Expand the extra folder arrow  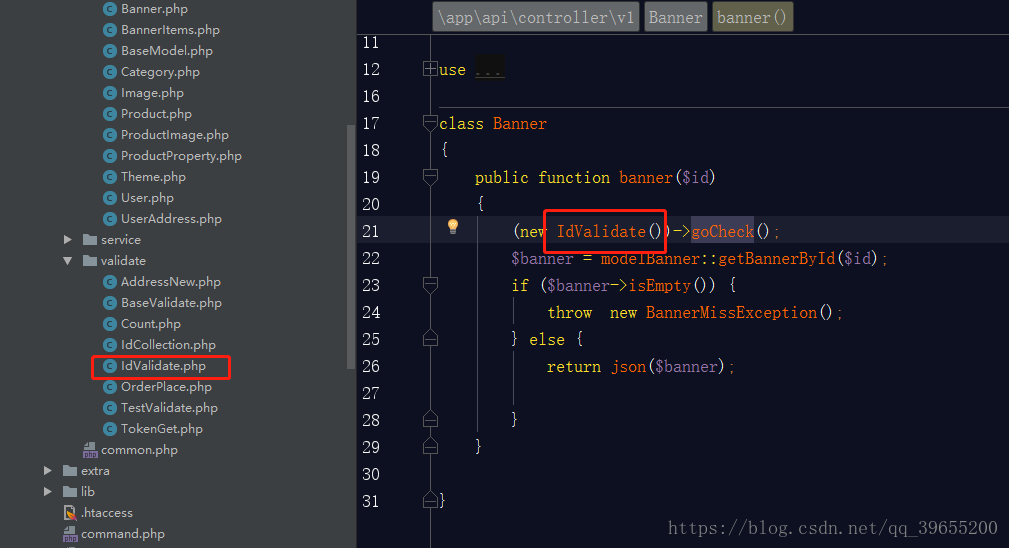[48, 470]
